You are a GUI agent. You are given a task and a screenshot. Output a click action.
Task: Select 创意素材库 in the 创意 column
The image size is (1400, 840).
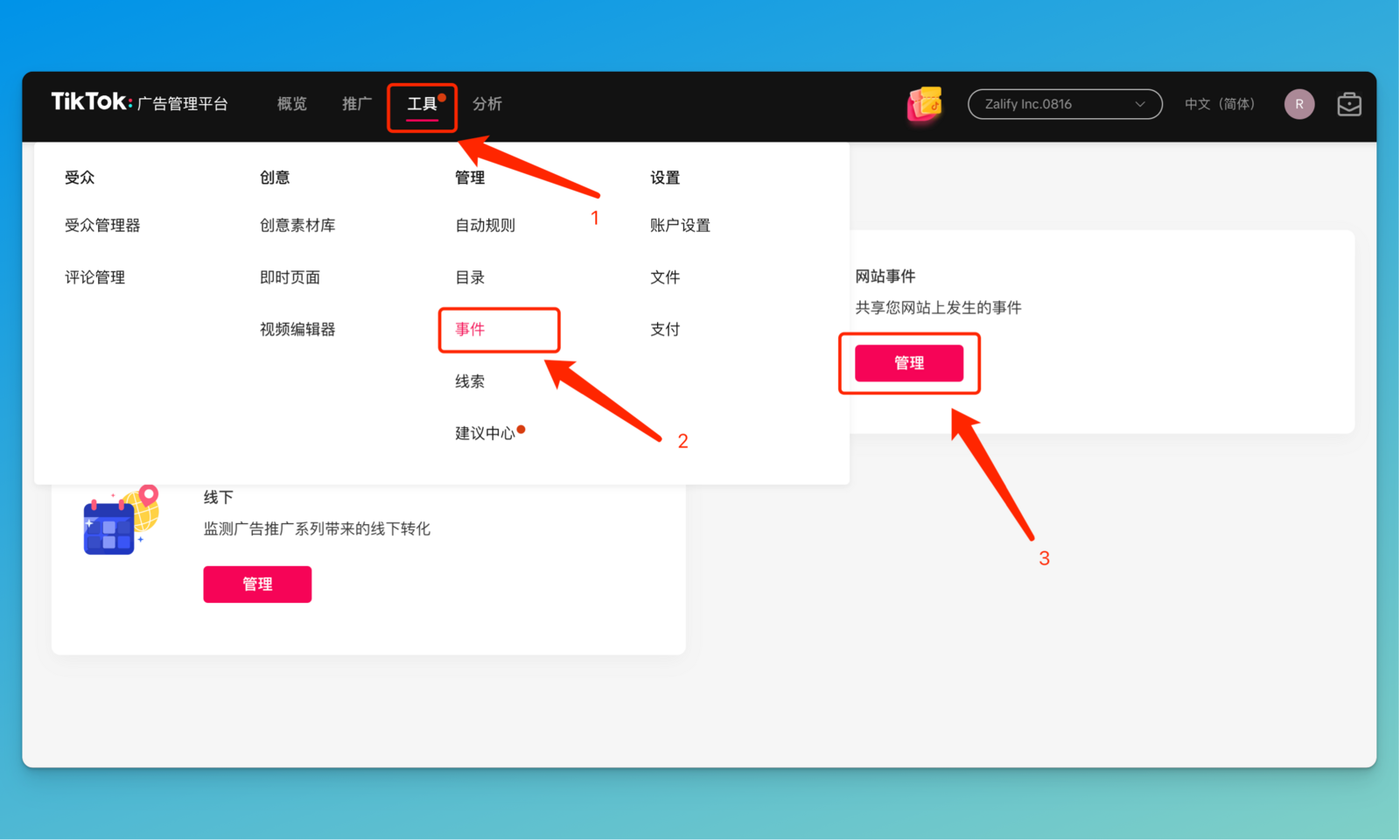[x=297, y=226]
